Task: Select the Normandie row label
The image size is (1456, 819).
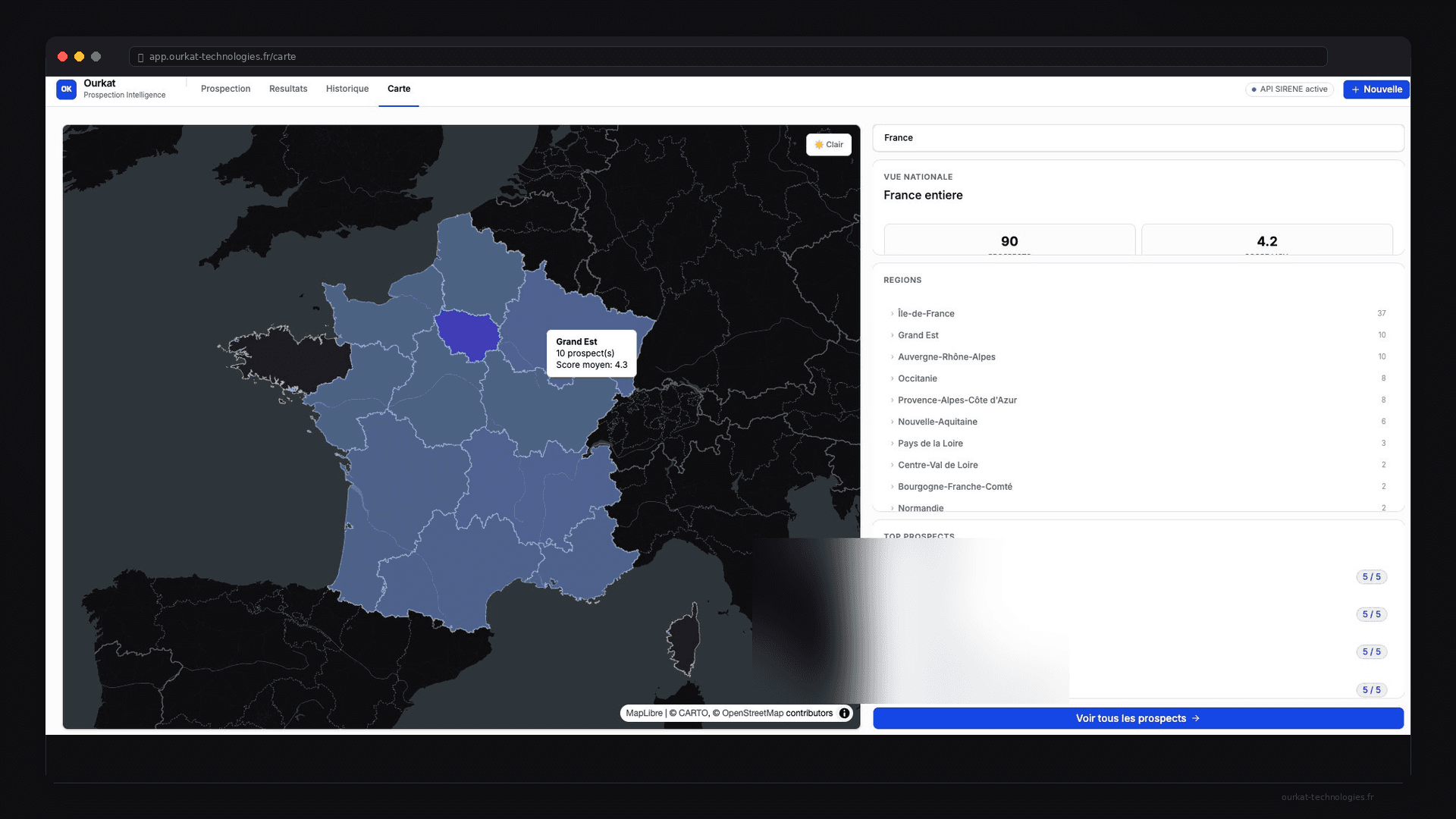Action: [921, 508]
